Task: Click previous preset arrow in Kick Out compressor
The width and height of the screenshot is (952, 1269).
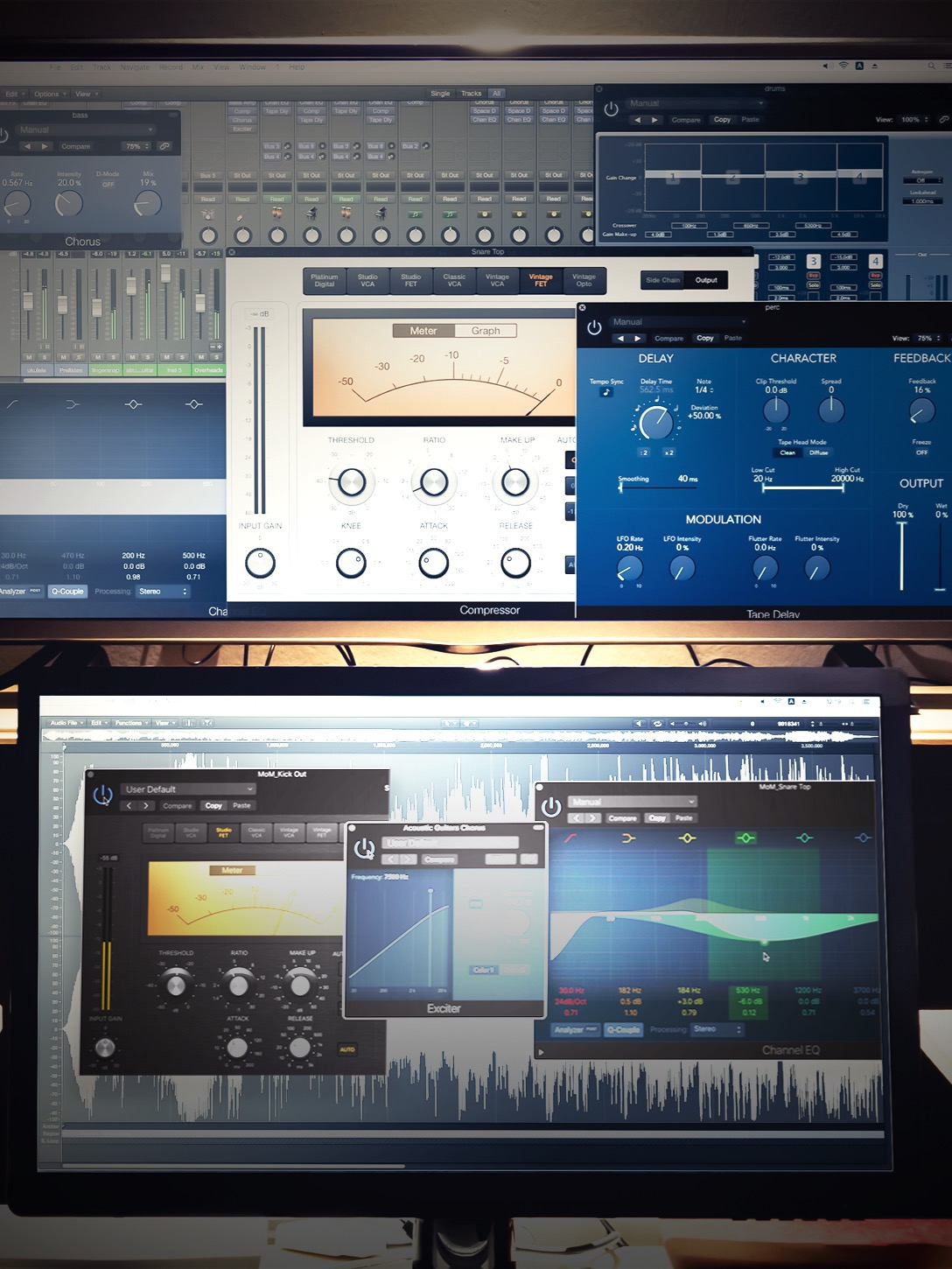Action: coord(129,805)
